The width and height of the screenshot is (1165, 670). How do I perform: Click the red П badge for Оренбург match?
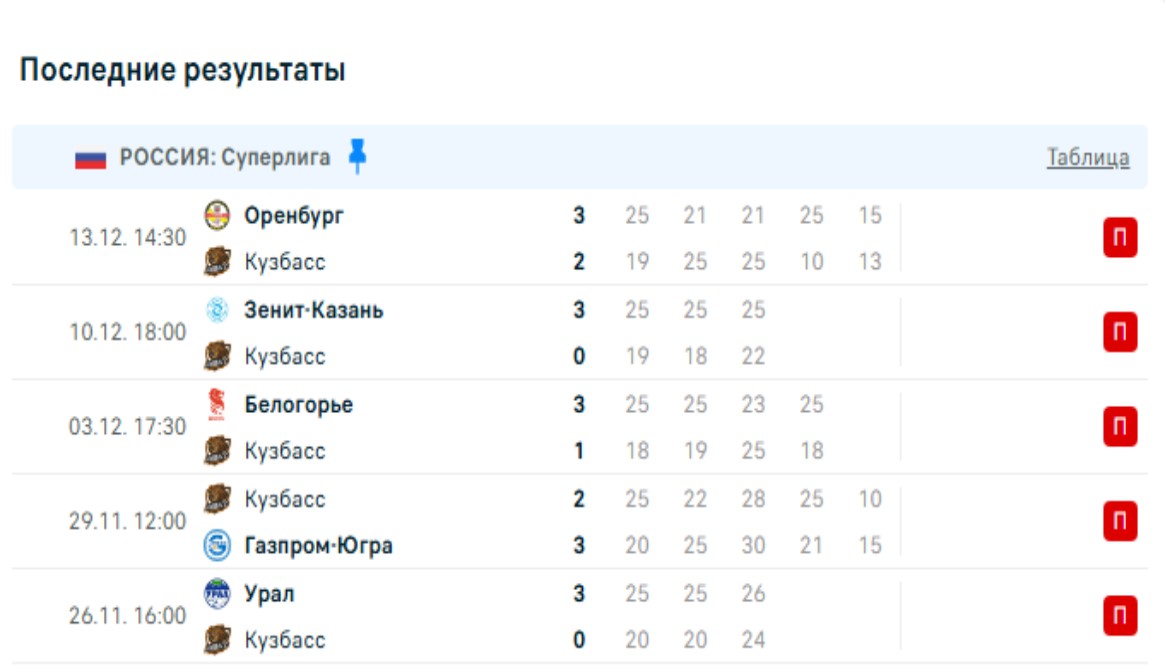pyautogui.click(x=1120, y=239)
